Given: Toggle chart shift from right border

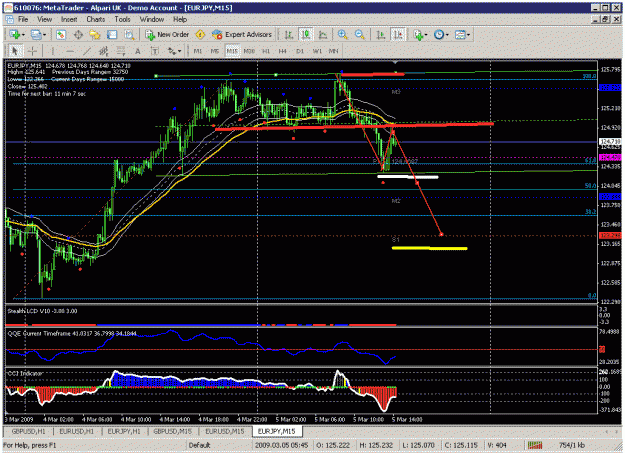Looking at the screenshot, I should tap(398, 35).
